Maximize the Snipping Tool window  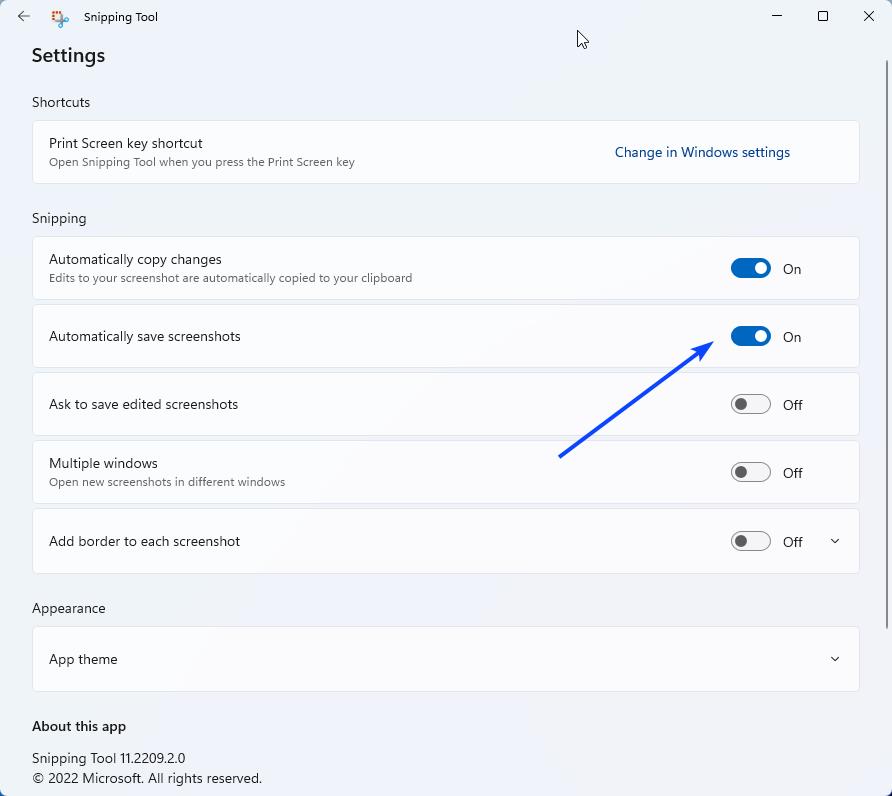click(823, 16)
